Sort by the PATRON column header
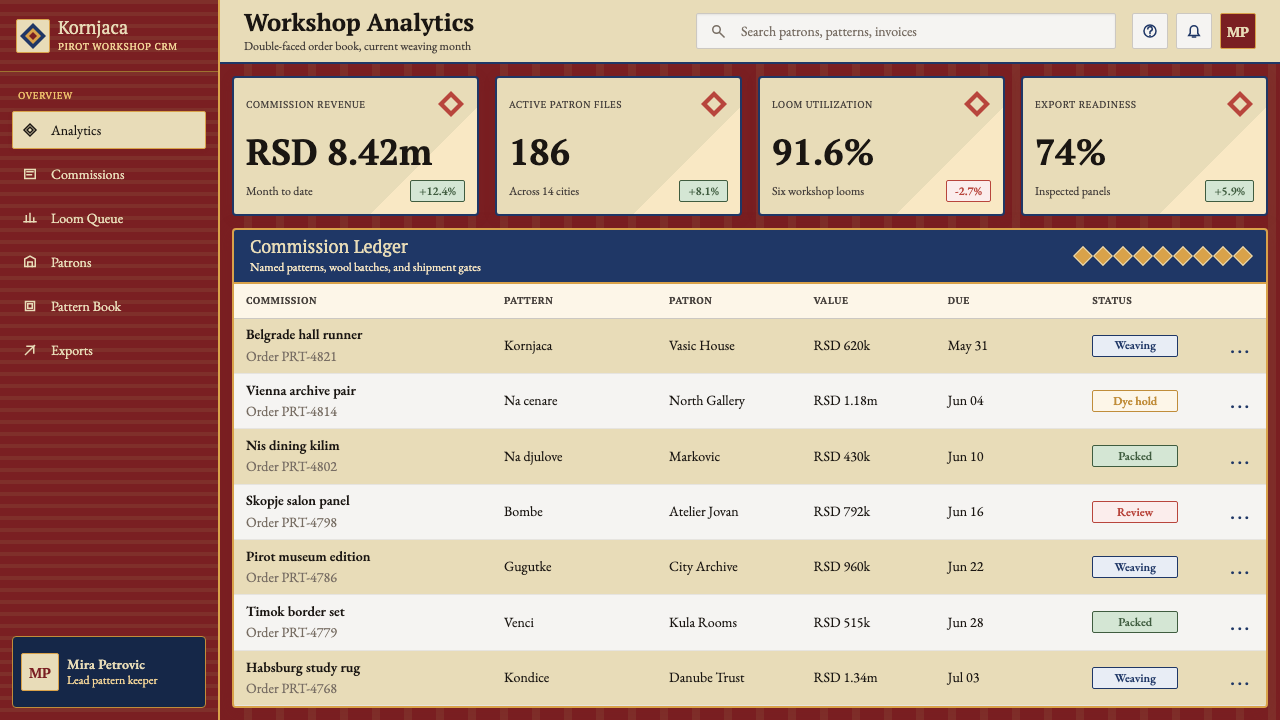 pos(690,300)
